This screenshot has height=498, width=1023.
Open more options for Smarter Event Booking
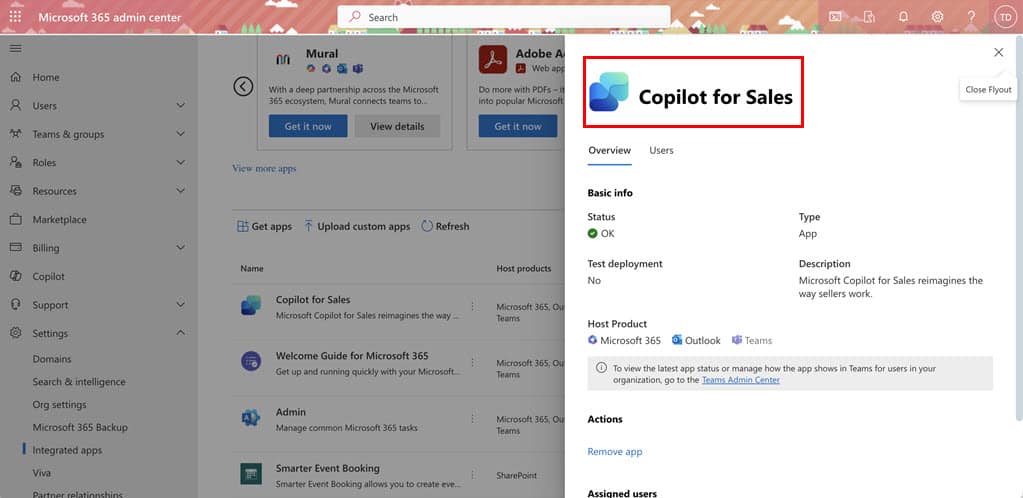(x=473, y=474)
